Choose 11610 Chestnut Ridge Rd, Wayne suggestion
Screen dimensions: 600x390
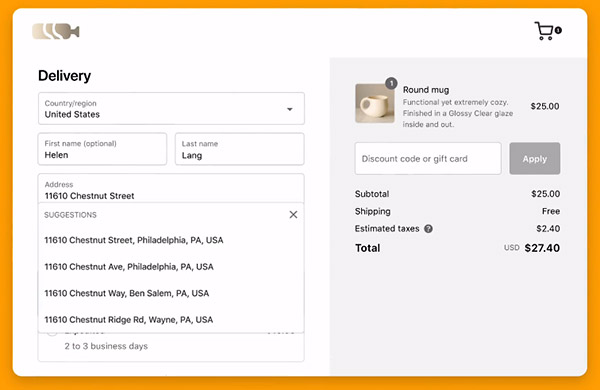[x=171, y=320]
